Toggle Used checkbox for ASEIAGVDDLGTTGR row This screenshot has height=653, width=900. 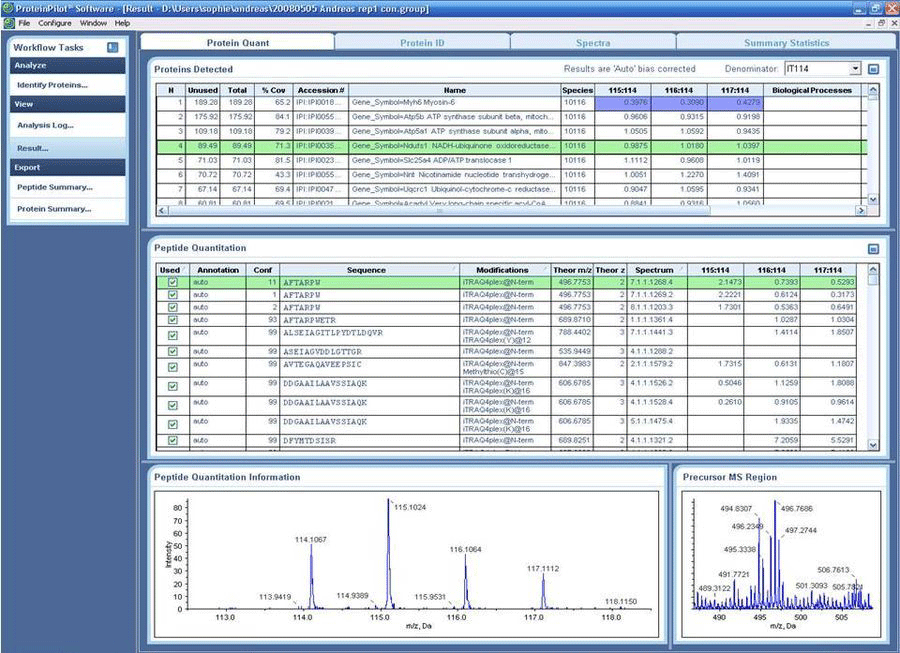[x=172, y=351]
